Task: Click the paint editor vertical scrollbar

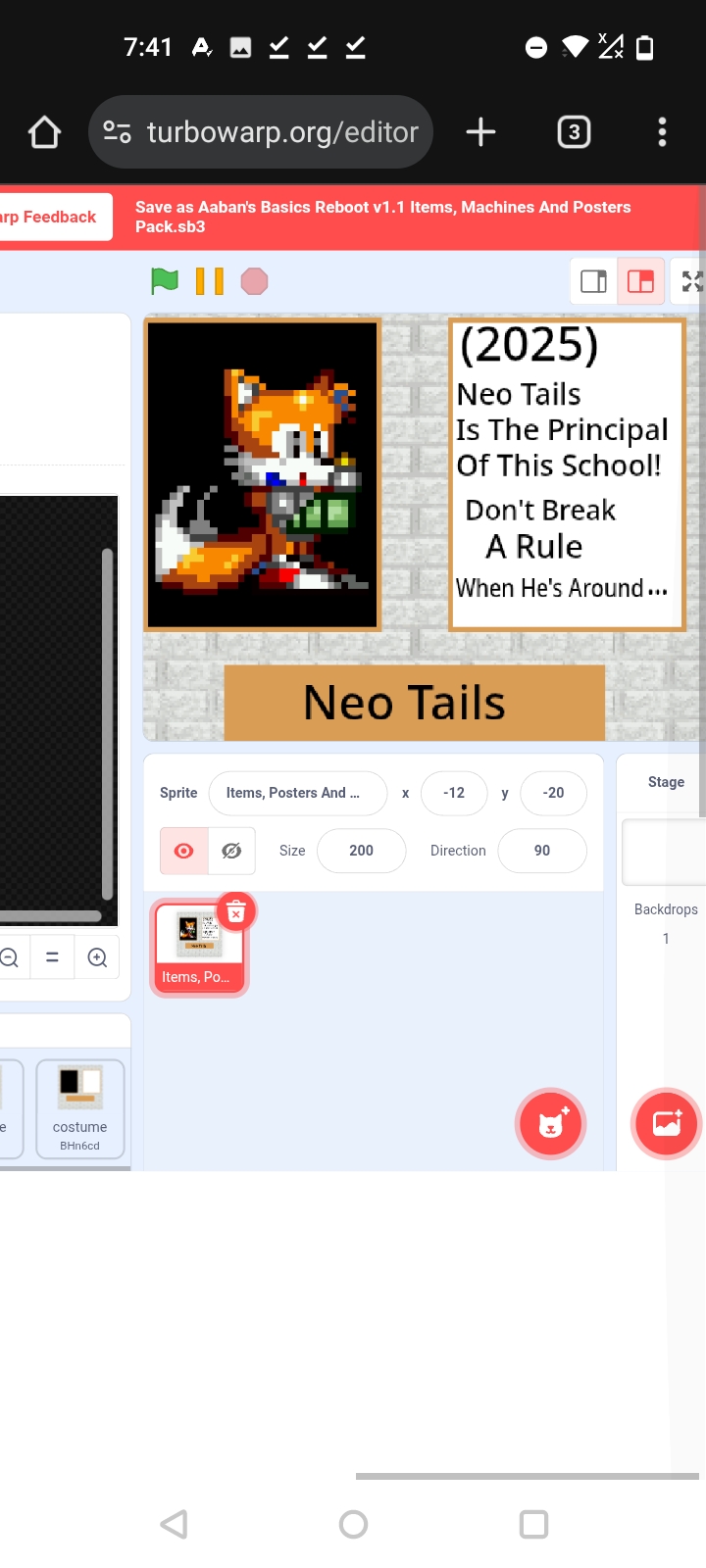Action: coord(108,723)
